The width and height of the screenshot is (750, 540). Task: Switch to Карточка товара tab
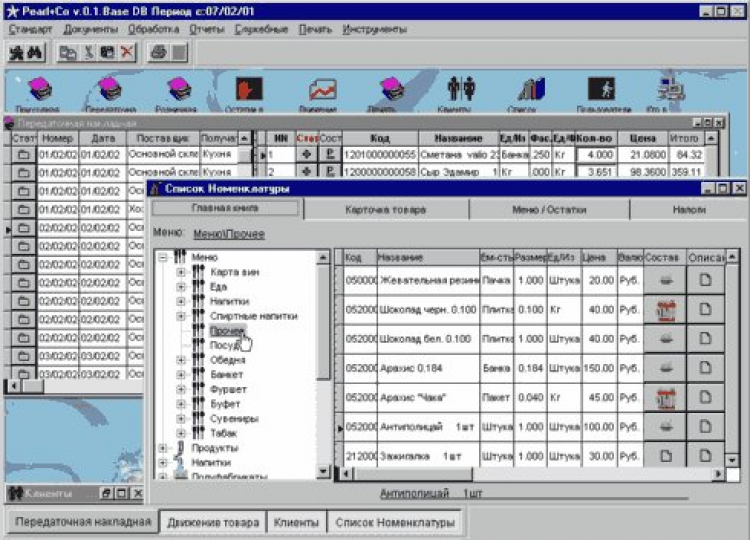385,209
